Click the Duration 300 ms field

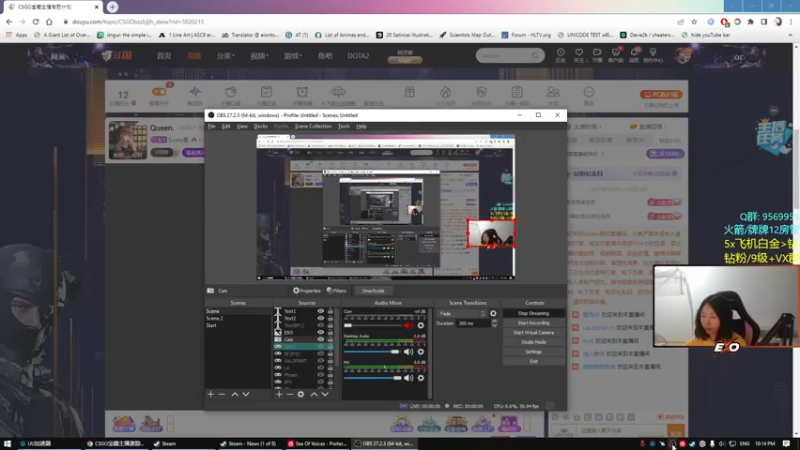point(473,323)
